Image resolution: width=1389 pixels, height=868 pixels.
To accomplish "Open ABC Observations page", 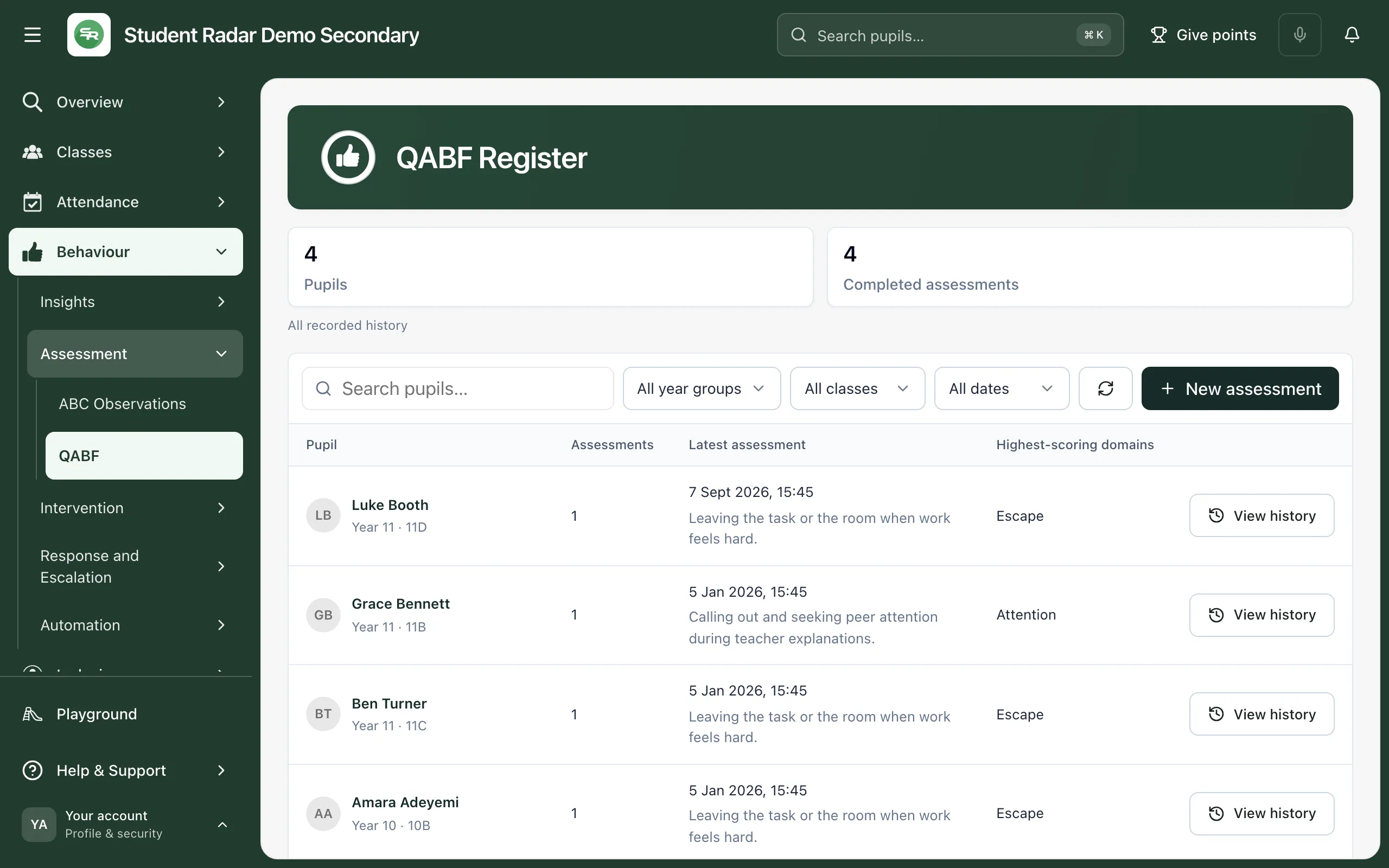I will [x=144, y=404].
